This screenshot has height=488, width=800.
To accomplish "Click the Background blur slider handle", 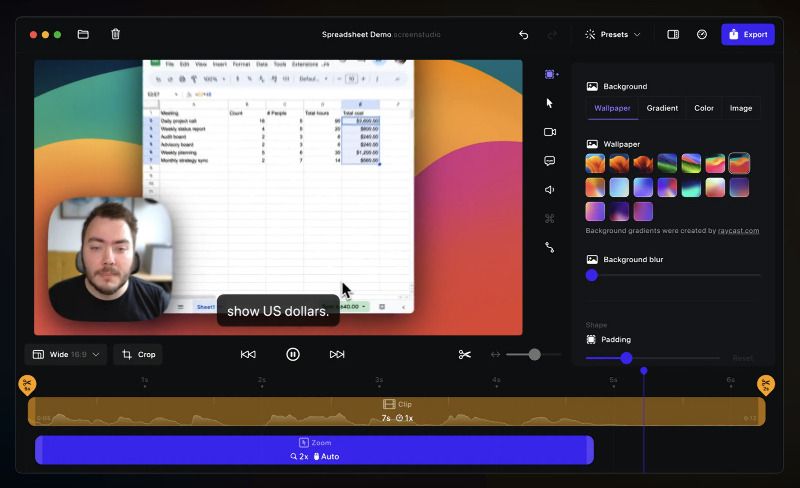I will pyautogui.click(x=591, y=275).
